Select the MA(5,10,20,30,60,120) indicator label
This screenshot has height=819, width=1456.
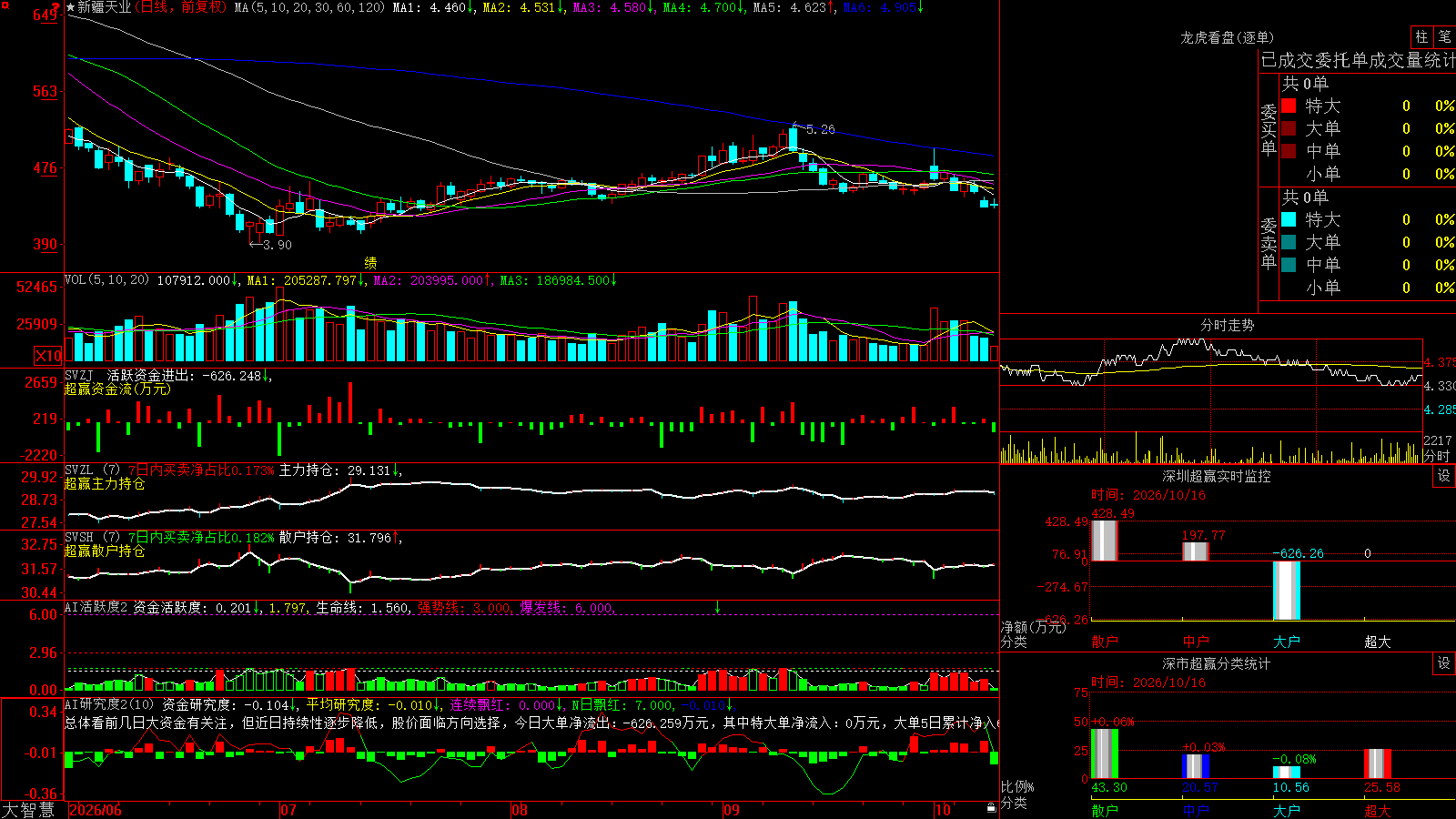pyautogui.click(x=310, y=7)
